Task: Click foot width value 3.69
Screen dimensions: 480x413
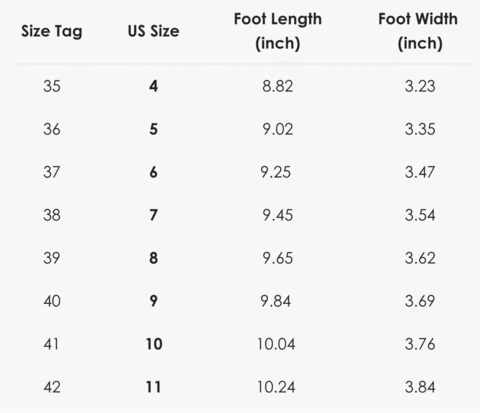Action: click(x=420, y=301)
